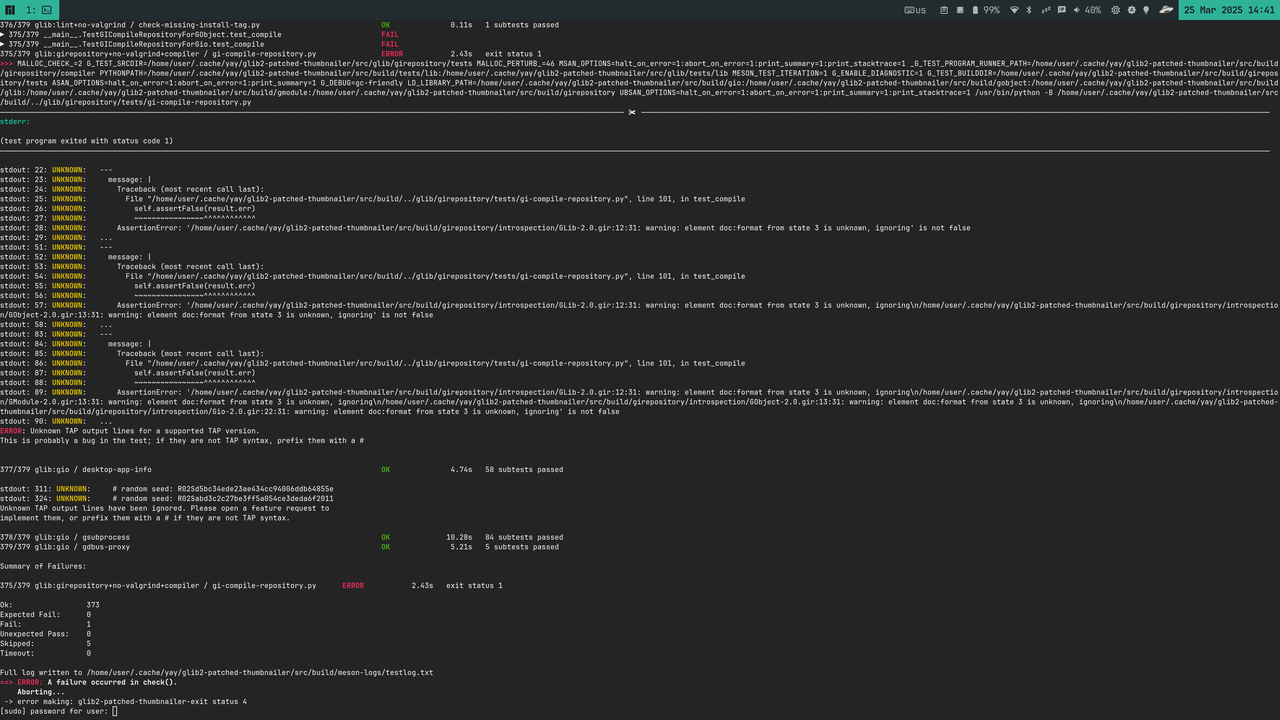
Task: Click '58 subtests passed' text
Action: pos(524,469)
